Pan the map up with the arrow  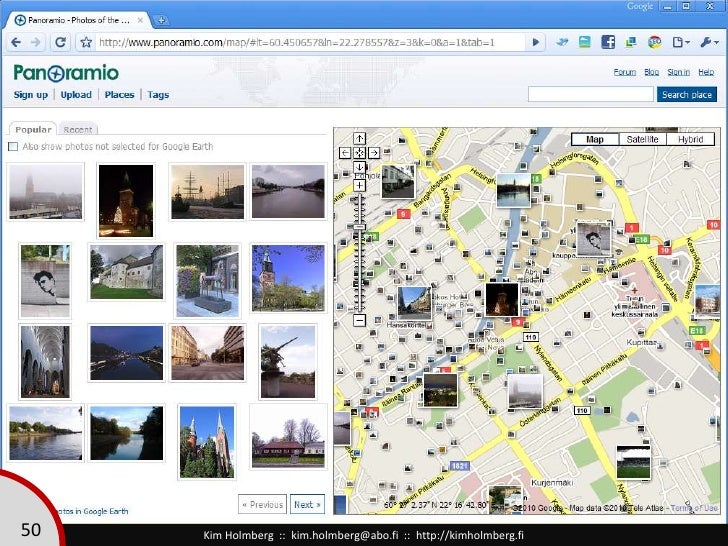(360, 139)
